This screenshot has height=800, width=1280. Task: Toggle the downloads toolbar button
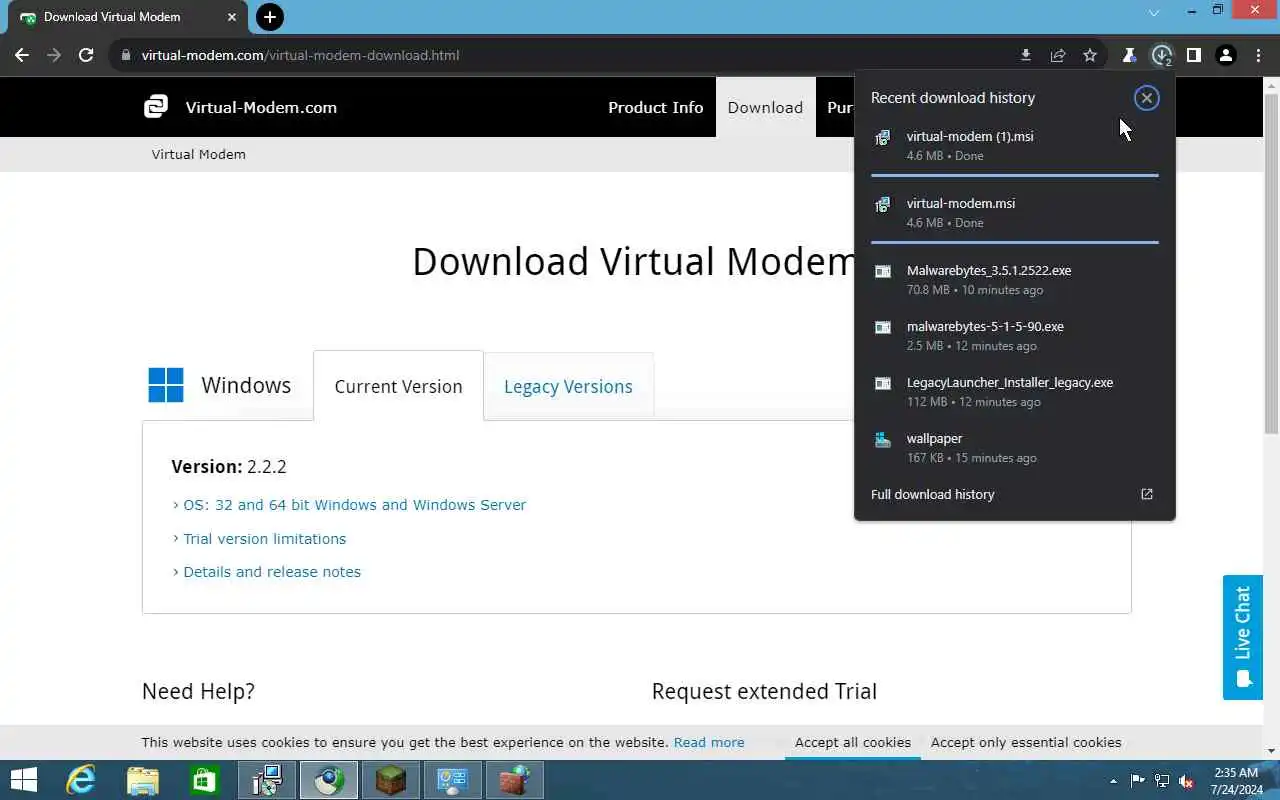click(1161, 55)
